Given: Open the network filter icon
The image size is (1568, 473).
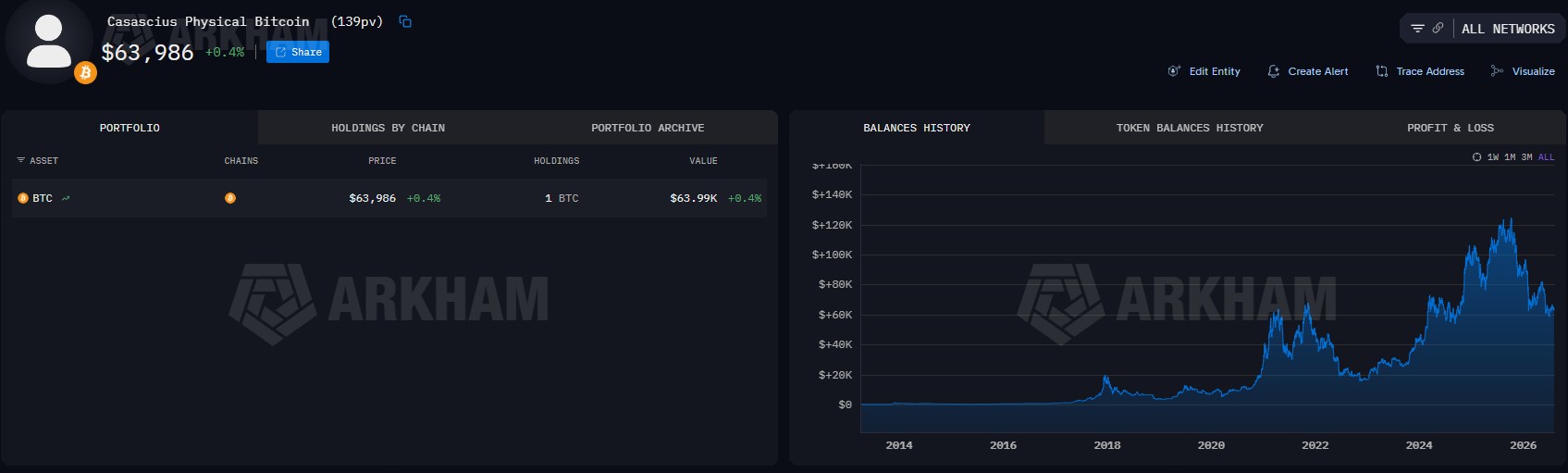Looking at the screenshot, I should pyautogui.click(x=1417, y=29).
